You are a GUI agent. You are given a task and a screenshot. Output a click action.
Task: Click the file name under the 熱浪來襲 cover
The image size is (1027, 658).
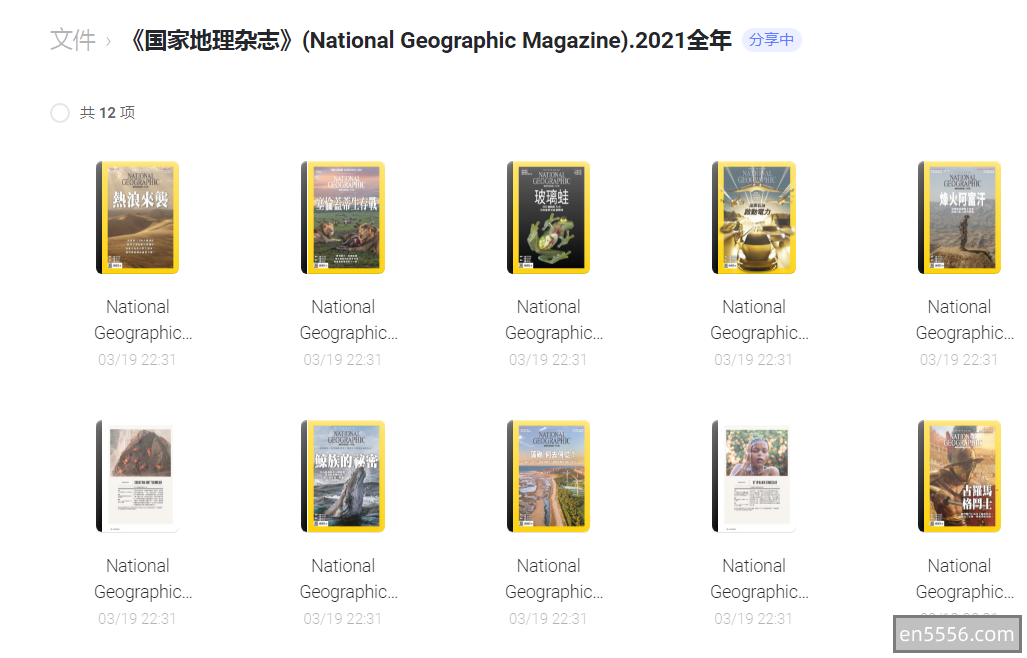[143, 320]
